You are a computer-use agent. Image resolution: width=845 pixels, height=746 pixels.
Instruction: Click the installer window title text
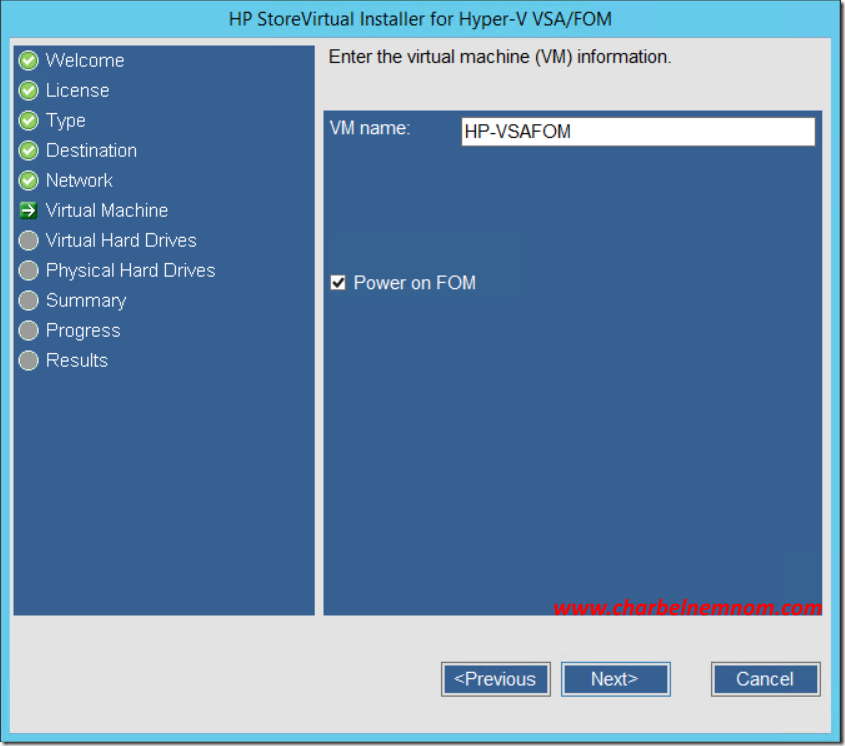[x=420, y=19]
